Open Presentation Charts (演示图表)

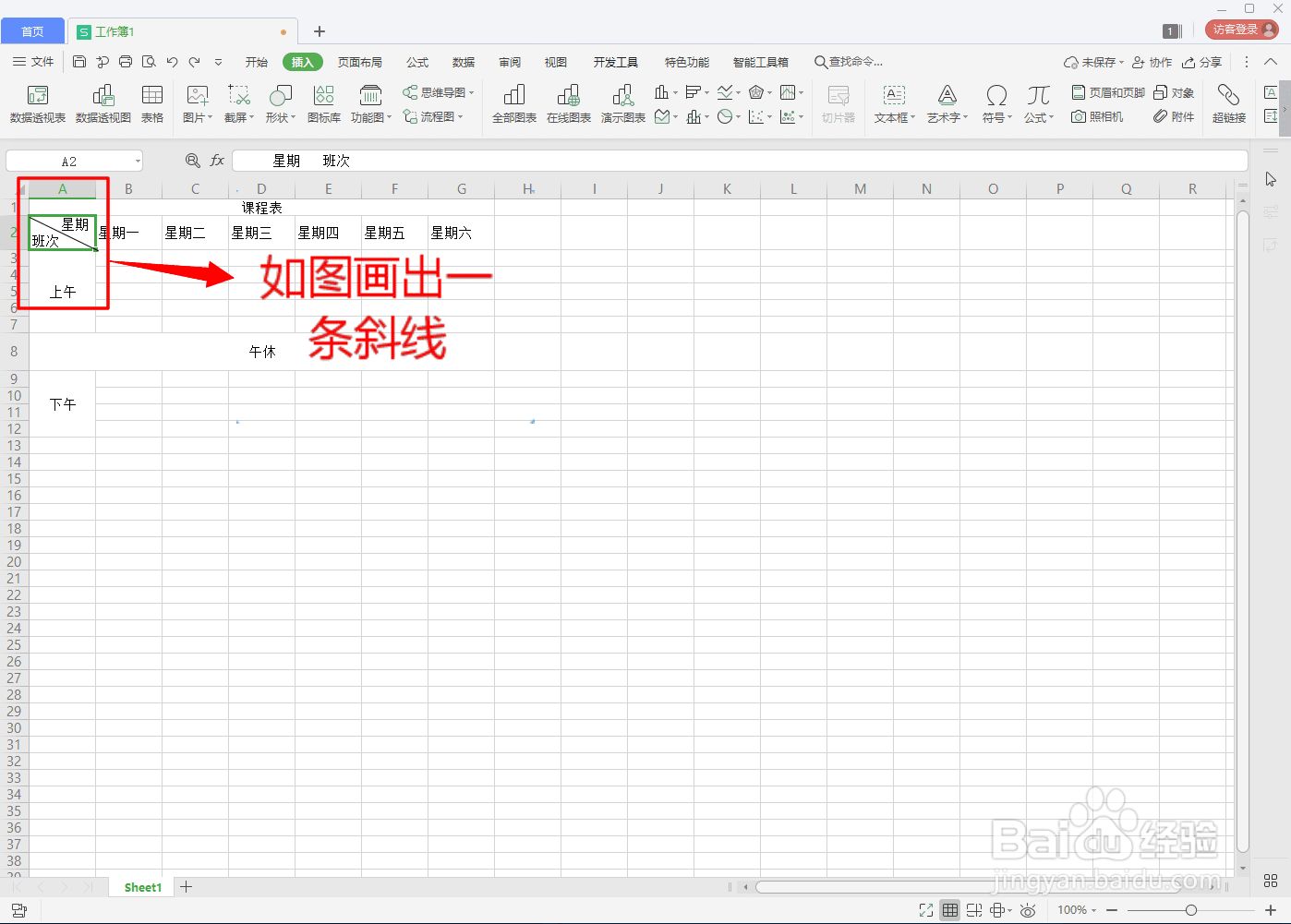click(623, 104)
